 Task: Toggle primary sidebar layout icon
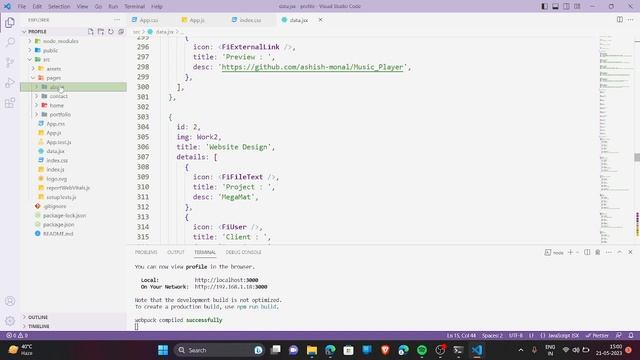pyautogui.click(x=544, y=6)
